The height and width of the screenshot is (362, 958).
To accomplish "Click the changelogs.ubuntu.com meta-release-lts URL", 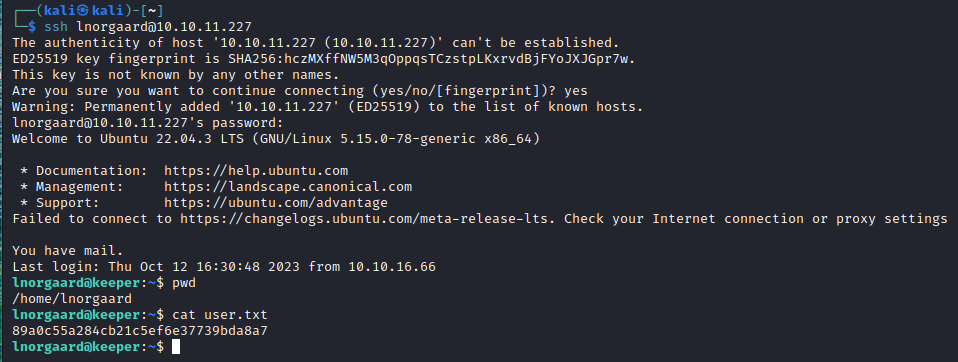I will coord(368,219).
